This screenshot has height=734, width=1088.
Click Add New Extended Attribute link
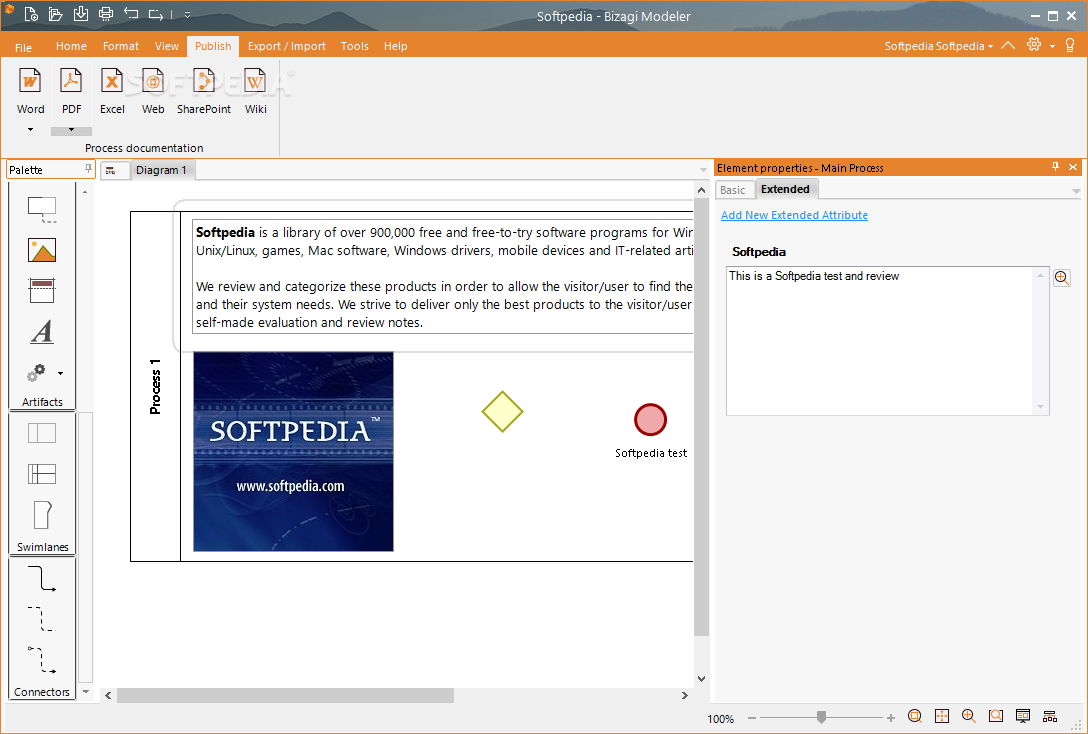(794, 215)
